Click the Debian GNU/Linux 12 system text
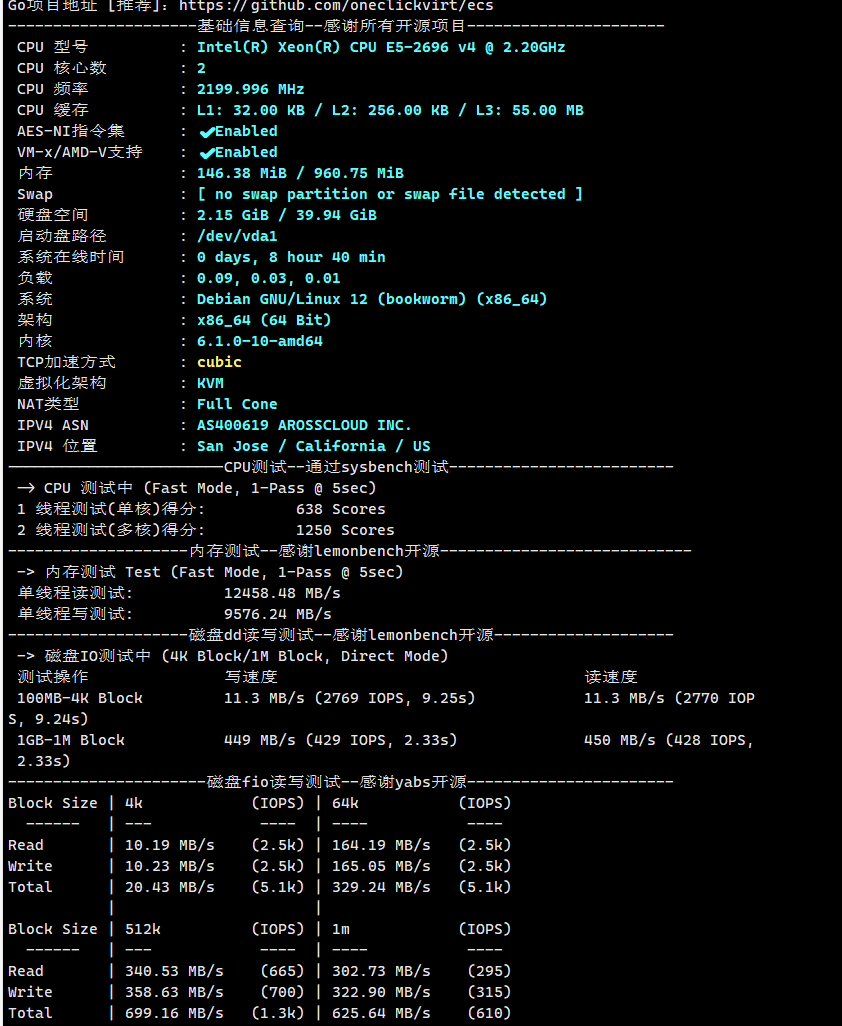842x1026 pixels. pos(371,299)
